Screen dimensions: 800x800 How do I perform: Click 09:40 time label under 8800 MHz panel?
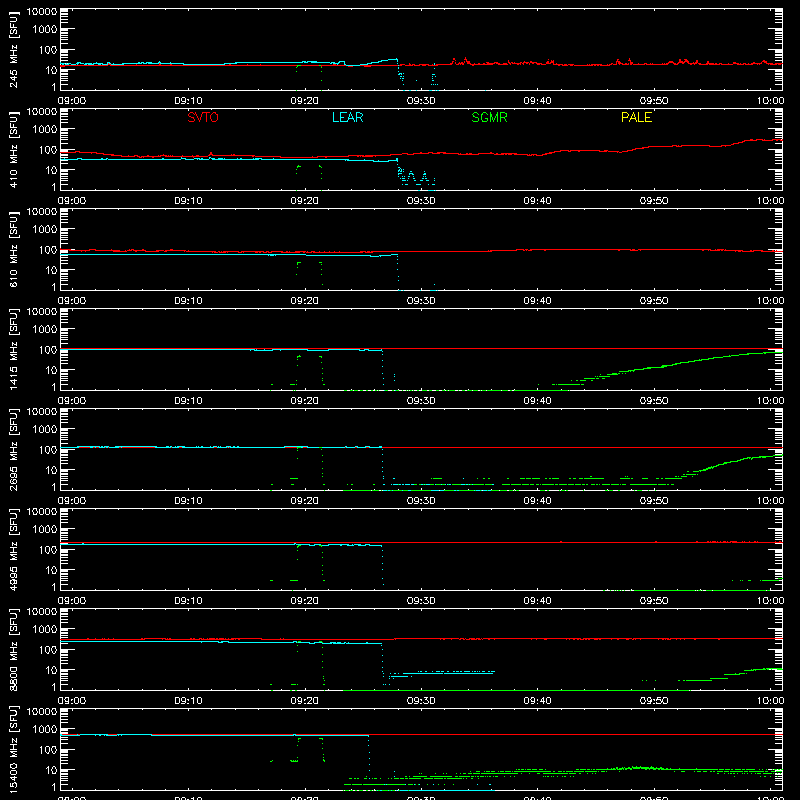[x=537, y=701]
